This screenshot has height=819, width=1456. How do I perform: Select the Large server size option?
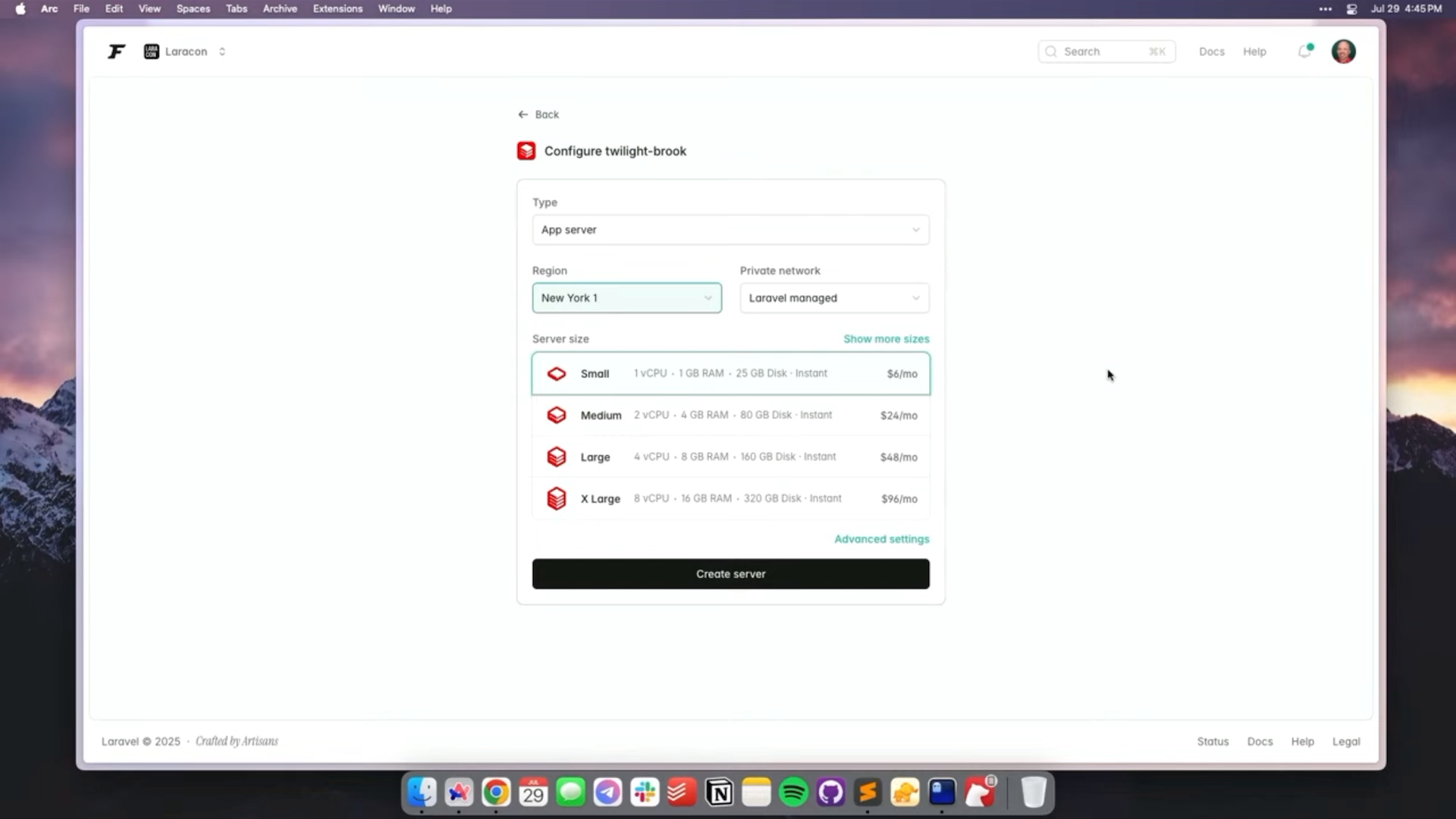pos(730,457)
